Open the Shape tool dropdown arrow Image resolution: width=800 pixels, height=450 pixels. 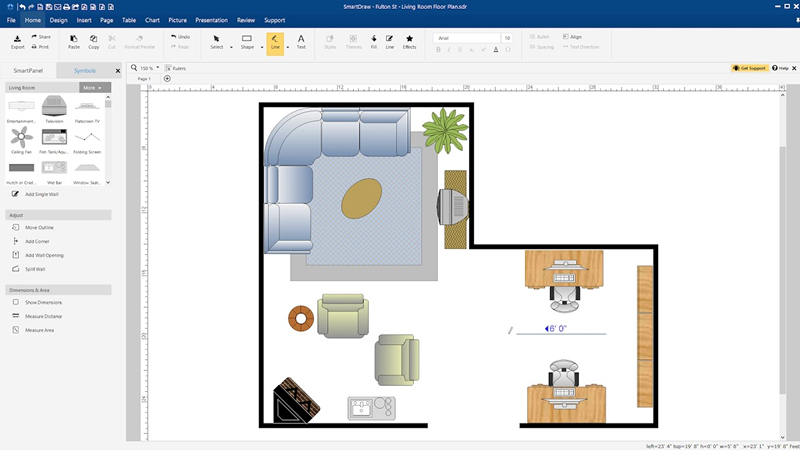point(259,47)
